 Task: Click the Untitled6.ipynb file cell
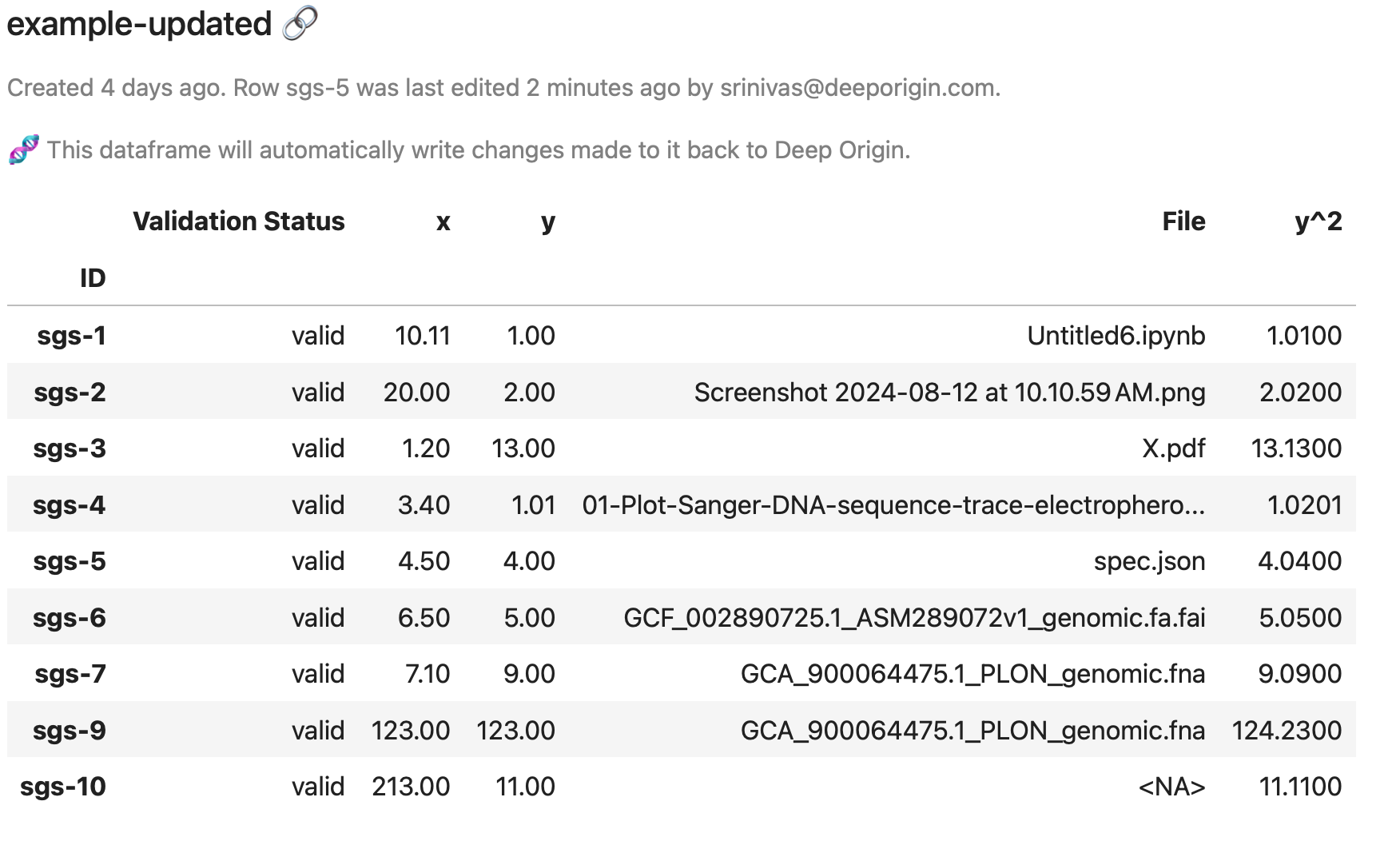pos(1116,336)
